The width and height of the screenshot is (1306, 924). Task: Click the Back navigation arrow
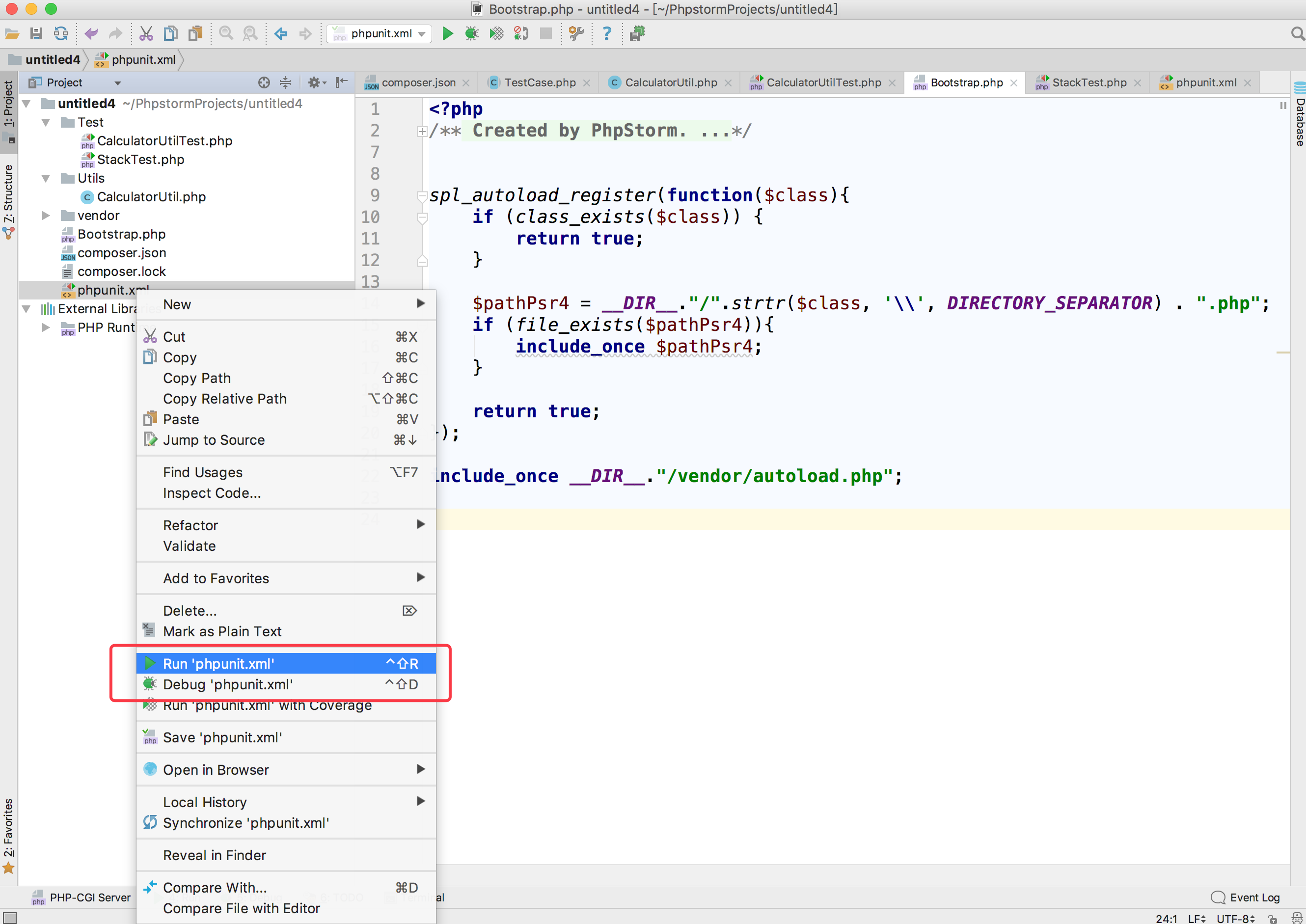280,34
